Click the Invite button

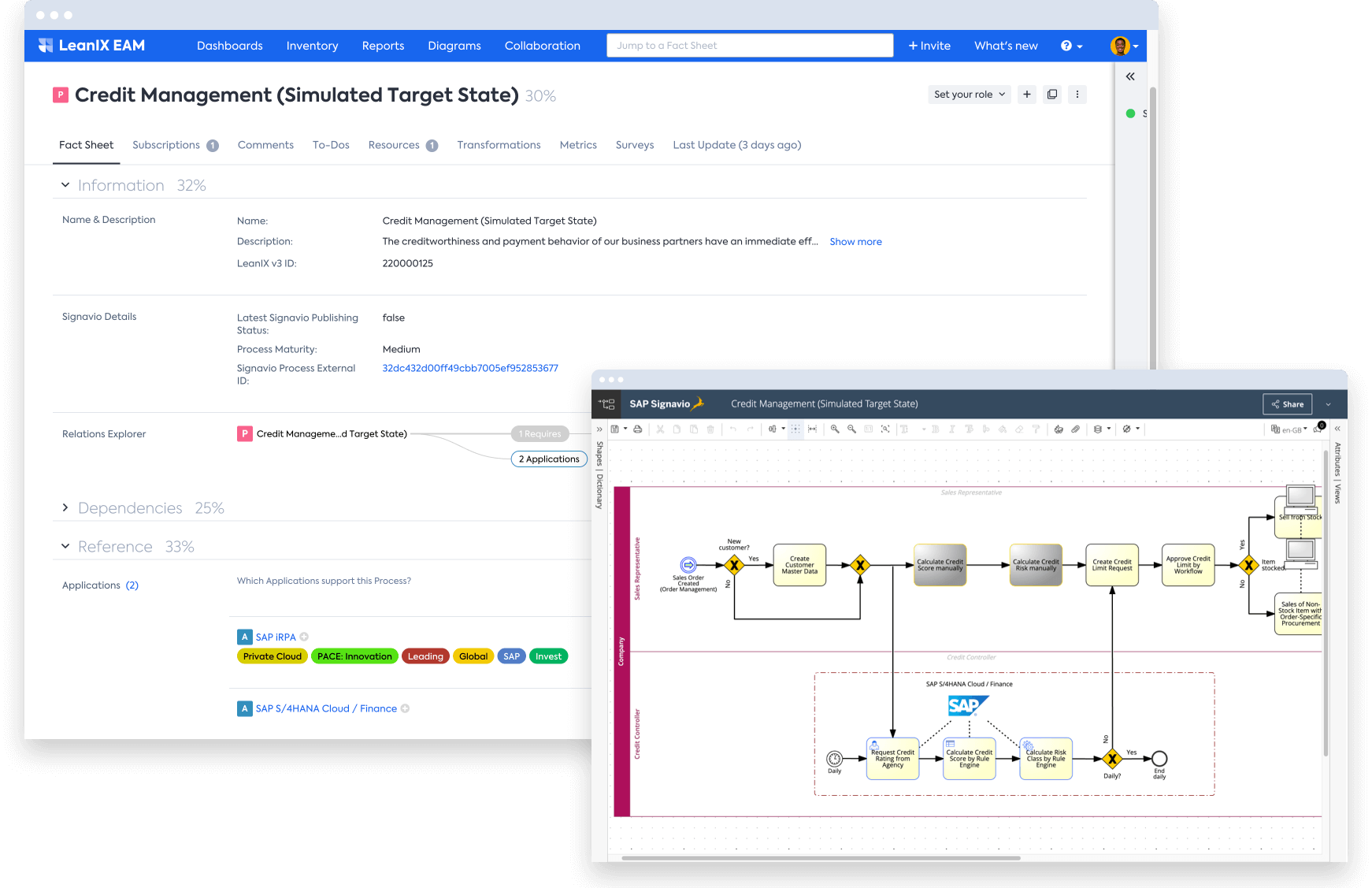(929, 46)
